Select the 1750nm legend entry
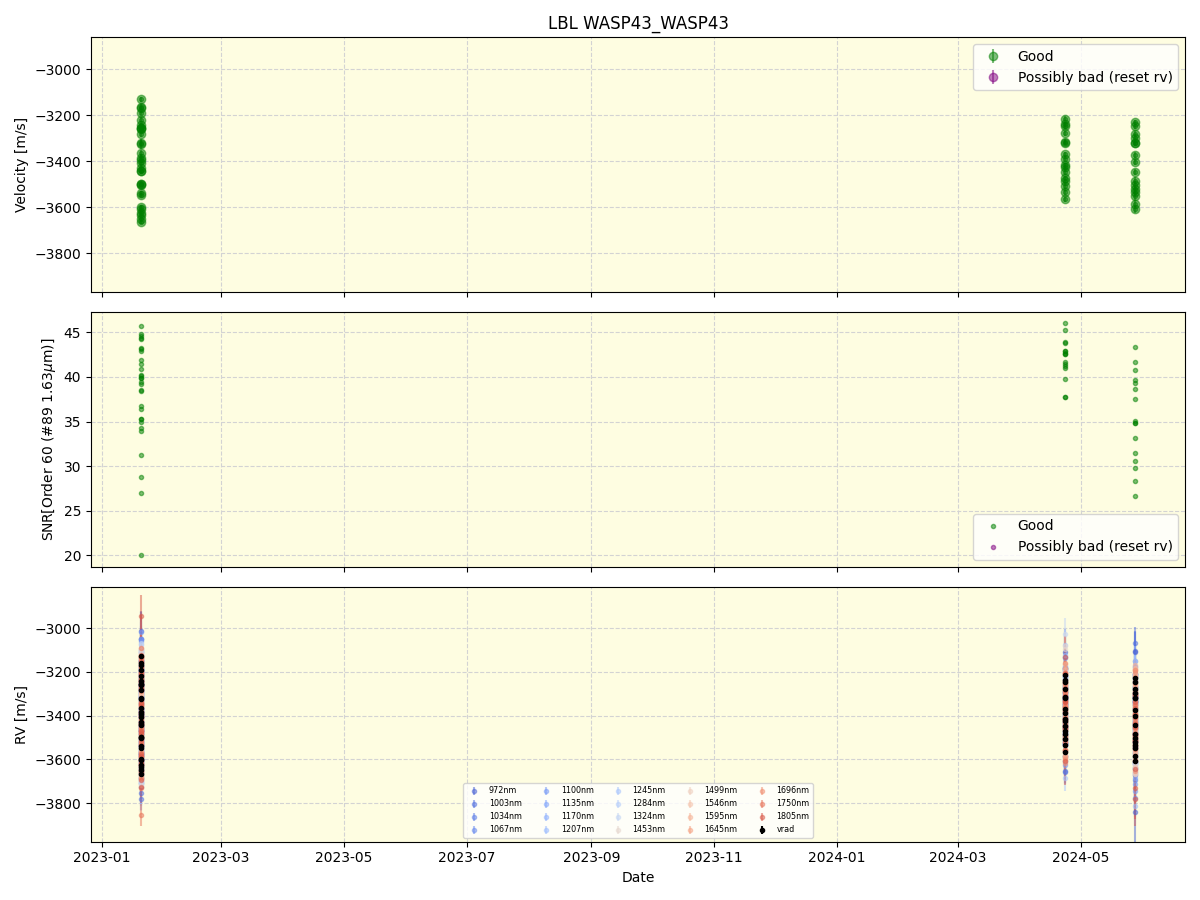 793,803
